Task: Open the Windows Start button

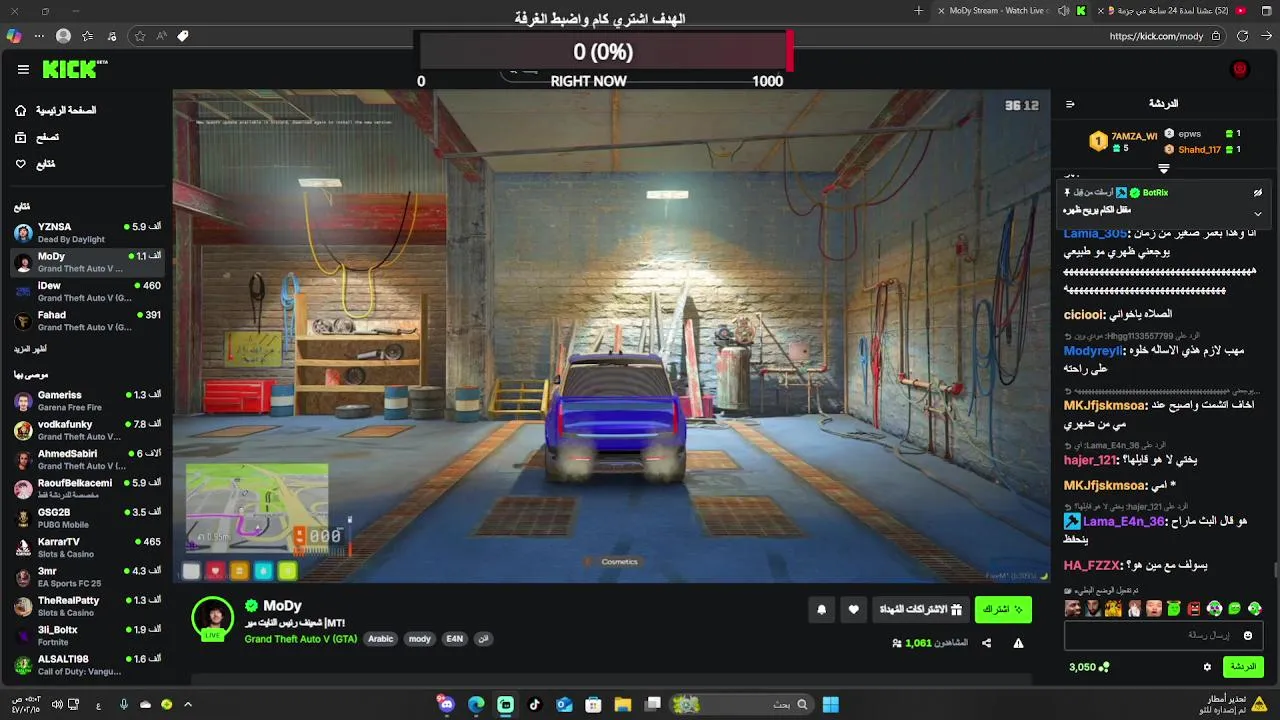Action: click(830, 704)
